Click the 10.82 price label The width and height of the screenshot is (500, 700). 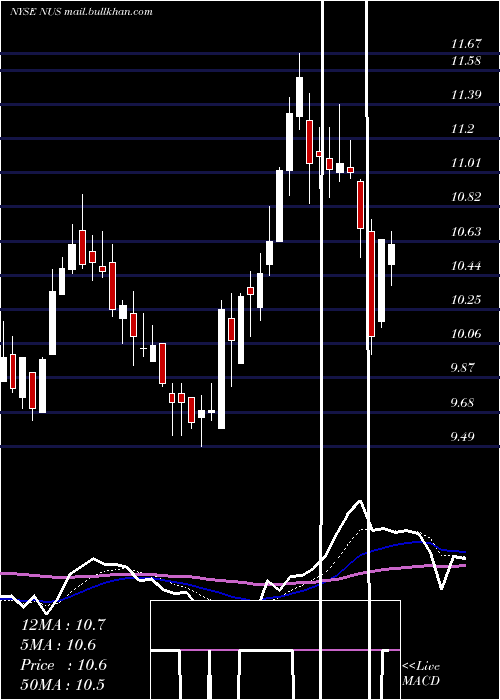coord(466,196)
